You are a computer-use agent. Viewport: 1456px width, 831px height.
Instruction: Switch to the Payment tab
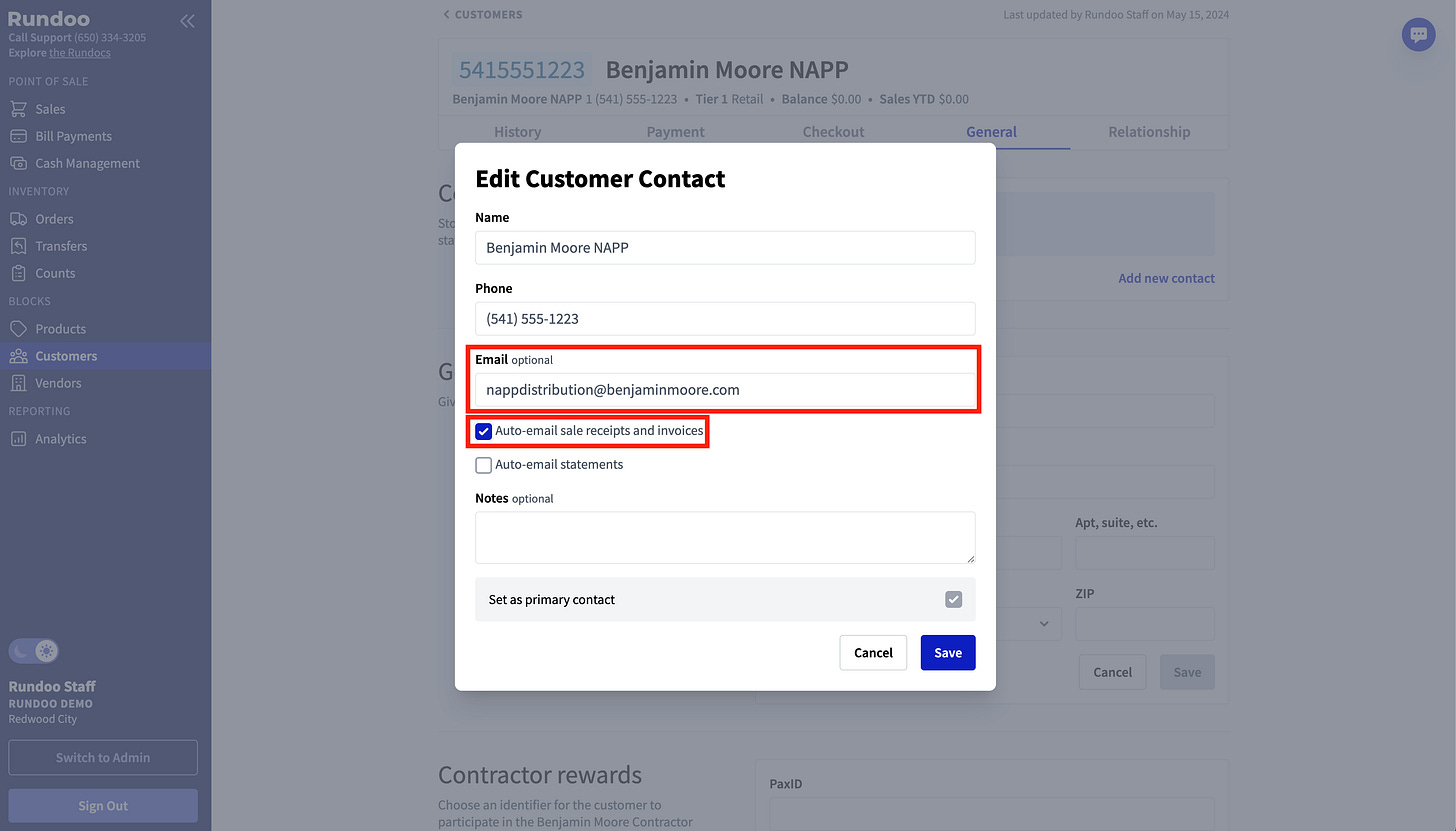pyautogui.click(x=675, y=132)
